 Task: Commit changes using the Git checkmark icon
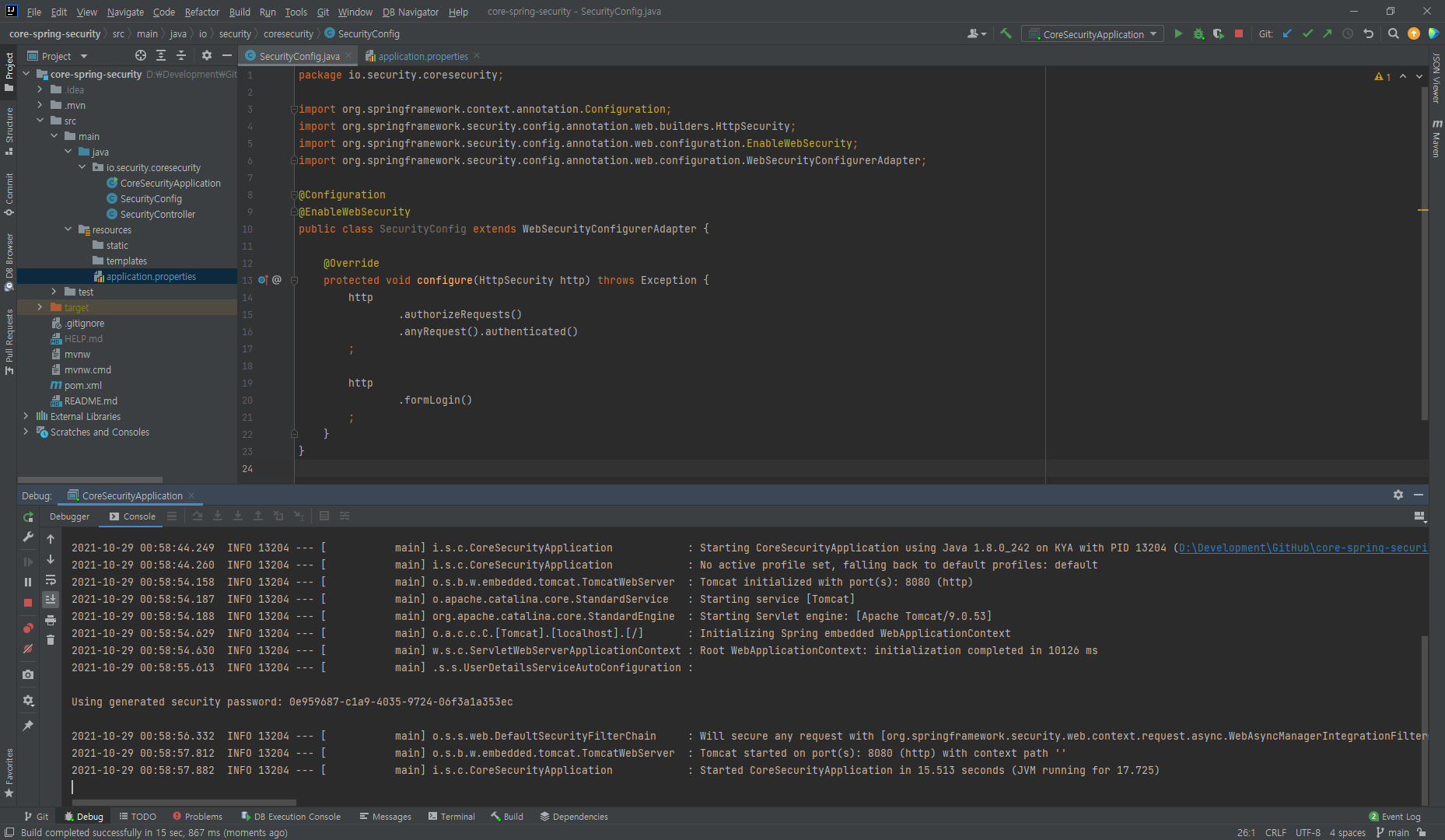pos(1307,34)
